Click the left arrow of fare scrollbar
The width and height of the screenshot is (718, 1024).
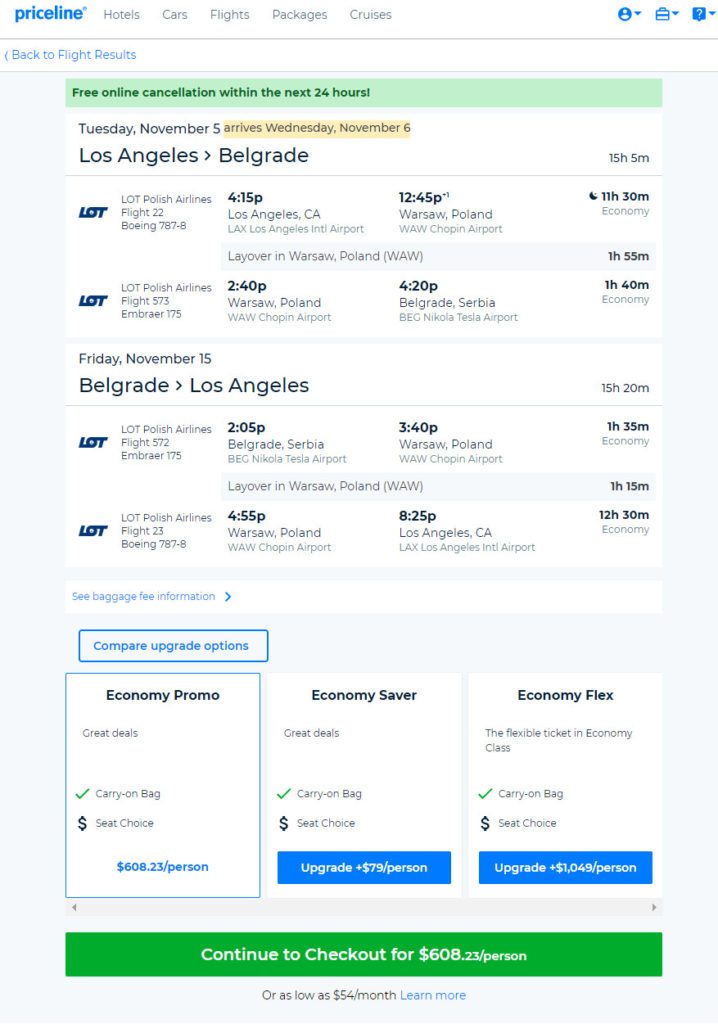pyautogui.click(x=74, y=907)
